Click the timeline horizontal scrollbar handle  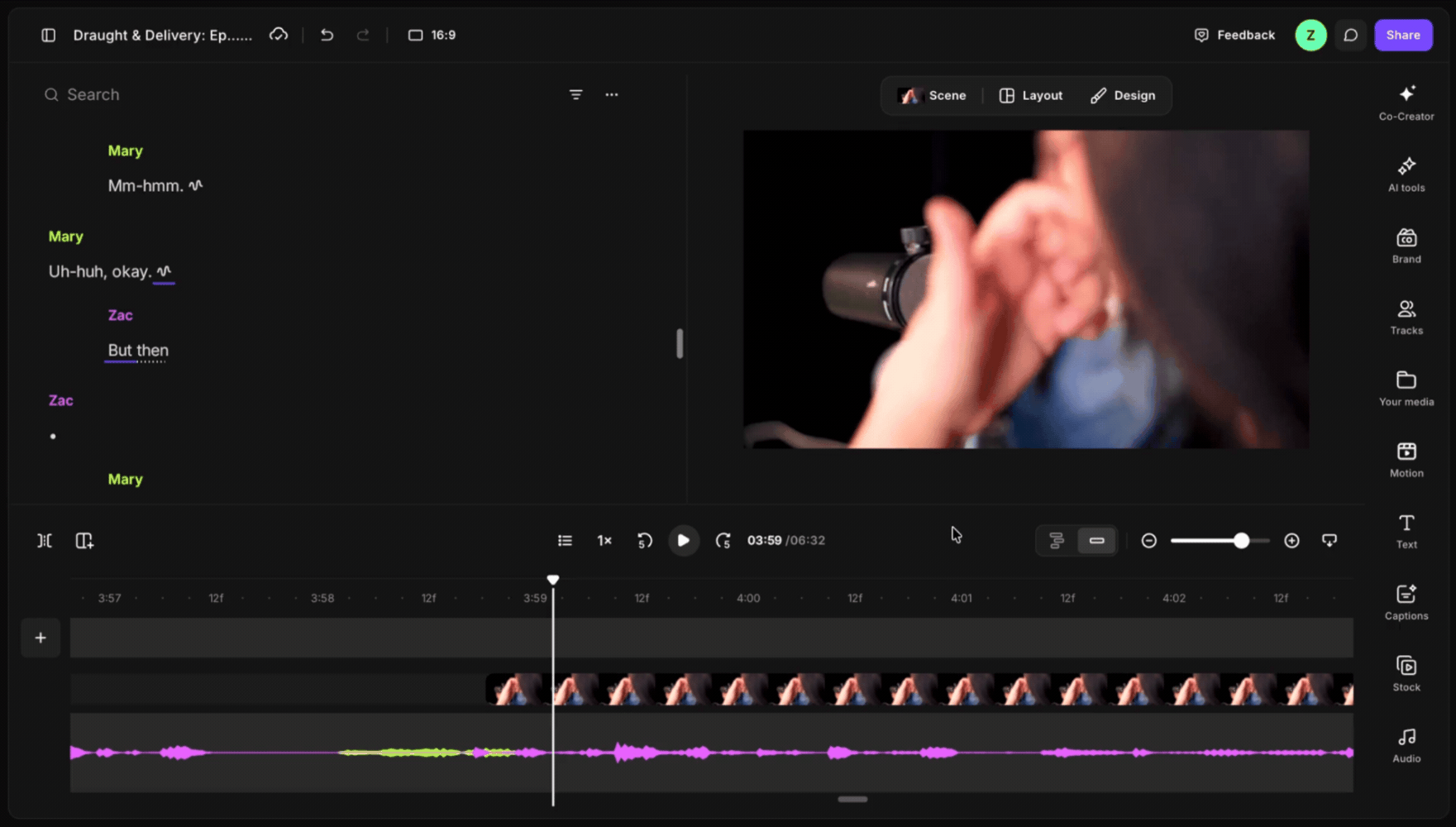tap(852, 799)
